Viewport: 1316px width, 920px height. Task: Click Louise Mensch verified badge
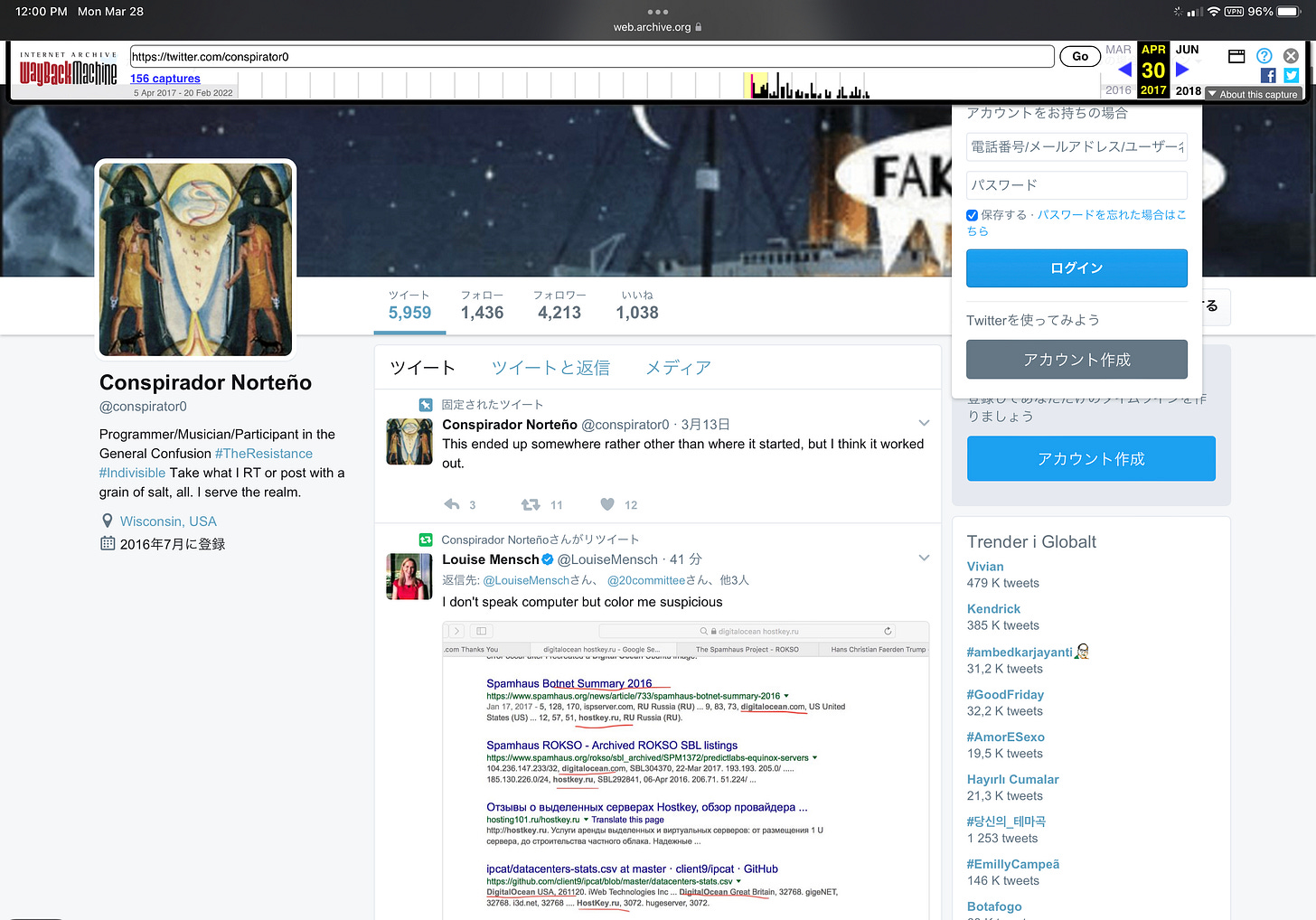tap(547, 559)
